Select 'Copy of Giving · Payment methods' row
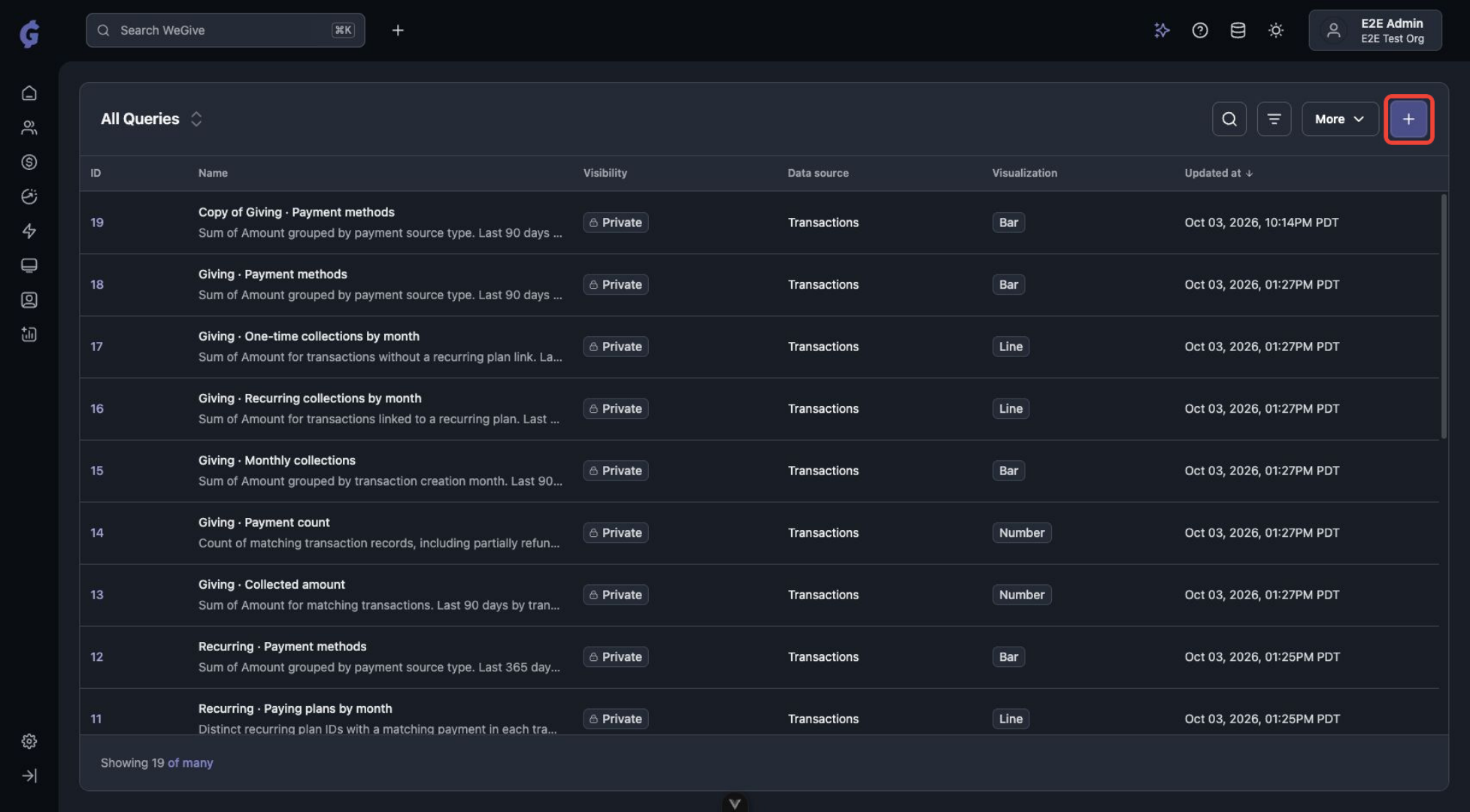The height and width of the screenshot is (812, 1470). (759, 223)
